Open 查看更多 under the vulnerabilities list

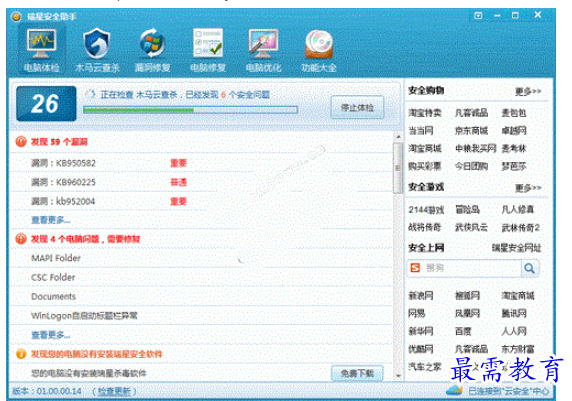(50, 220)
